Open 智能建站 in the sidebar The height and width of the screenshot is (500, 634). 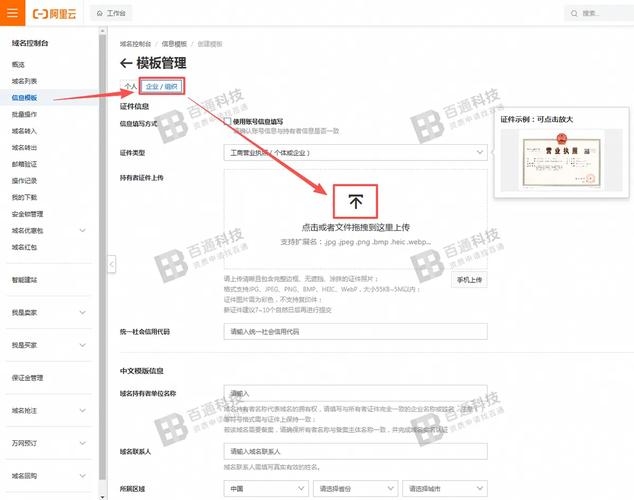24,280
